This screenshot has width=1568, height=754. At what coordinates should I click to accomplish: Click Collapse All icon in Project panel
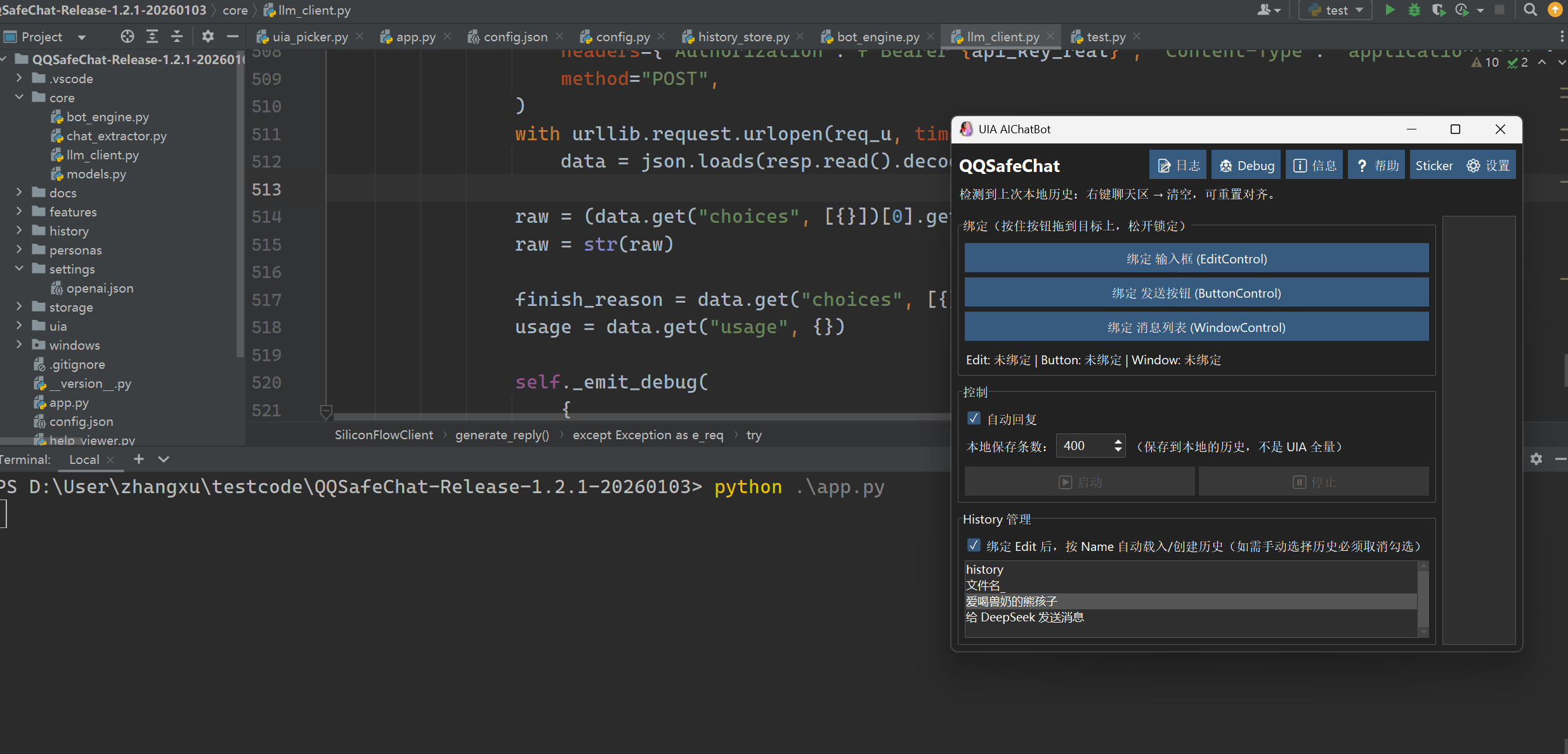177,36
